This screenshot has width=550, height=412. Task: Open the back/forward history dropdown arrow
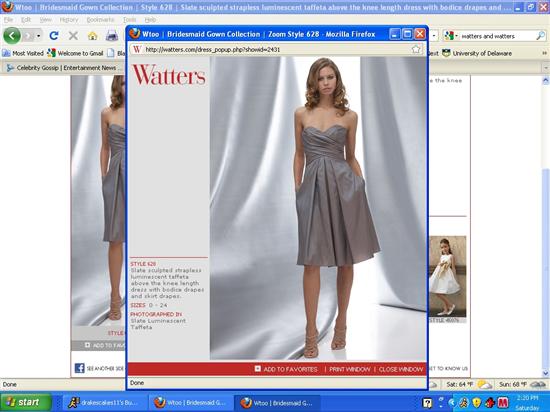click(x=39, y=36)
